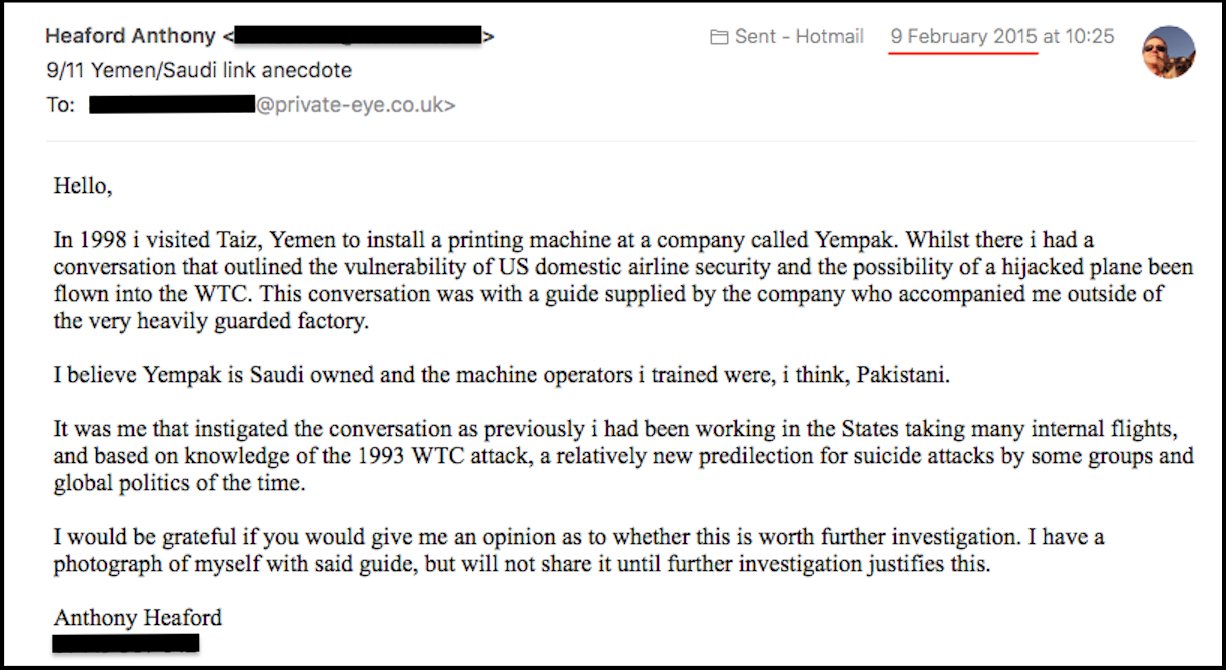Click the sender's profile picture avatar
This screenshot has height=670, width=1226.
pyautogui.click(x=1168, y=52)
